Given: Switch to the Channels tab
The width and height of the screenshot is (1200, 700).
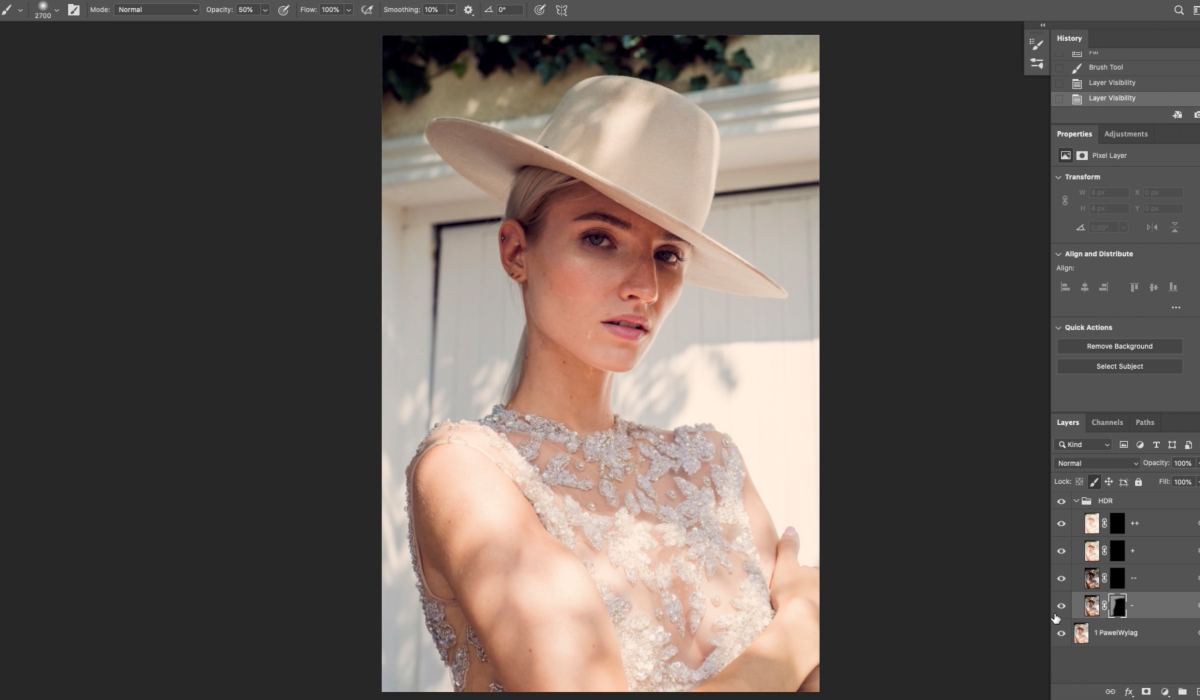Looking at the screenshot, I should click(1106, 422).
